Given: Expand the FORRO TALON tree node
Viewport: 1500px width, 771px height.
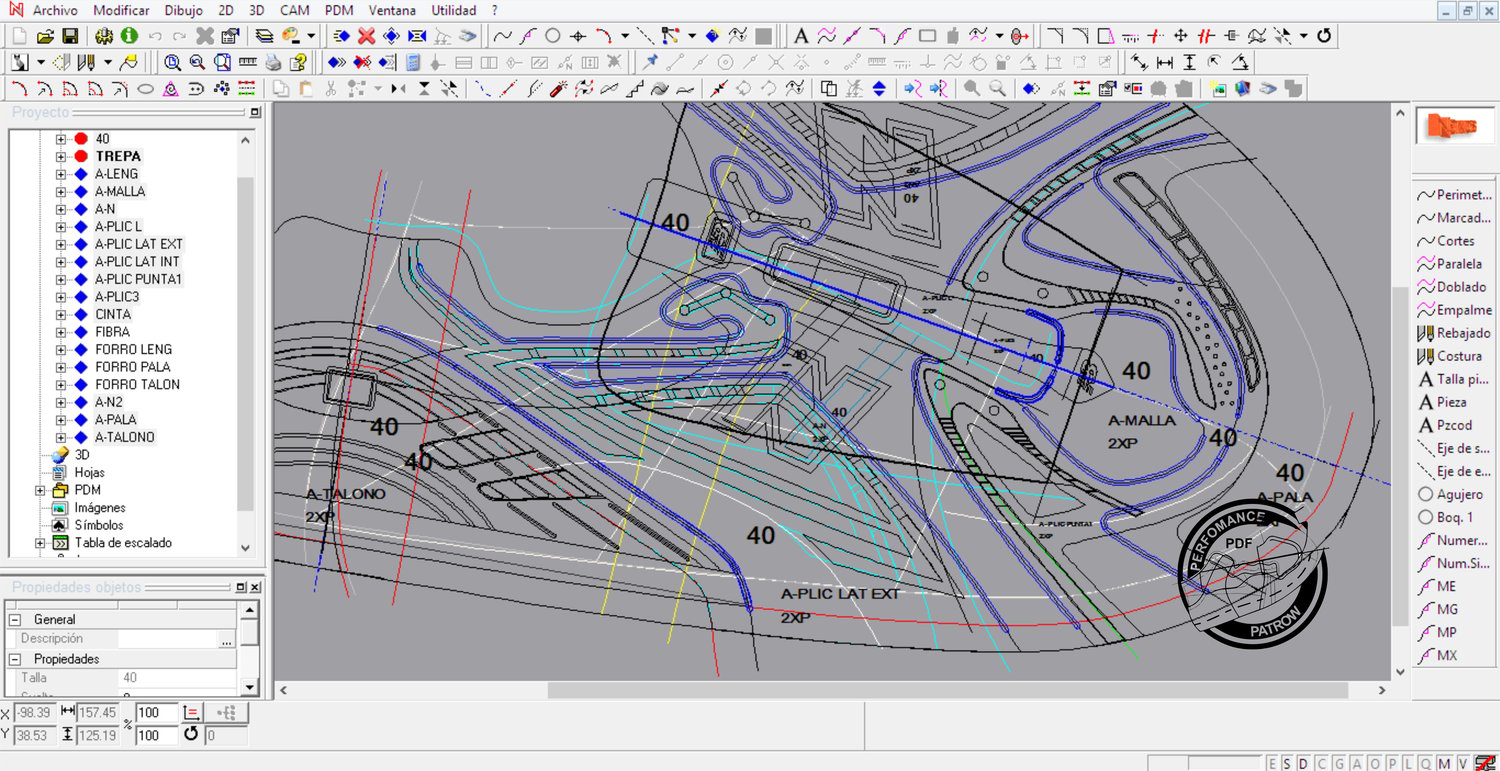Looking at the screenshot, I should [61, 384].
